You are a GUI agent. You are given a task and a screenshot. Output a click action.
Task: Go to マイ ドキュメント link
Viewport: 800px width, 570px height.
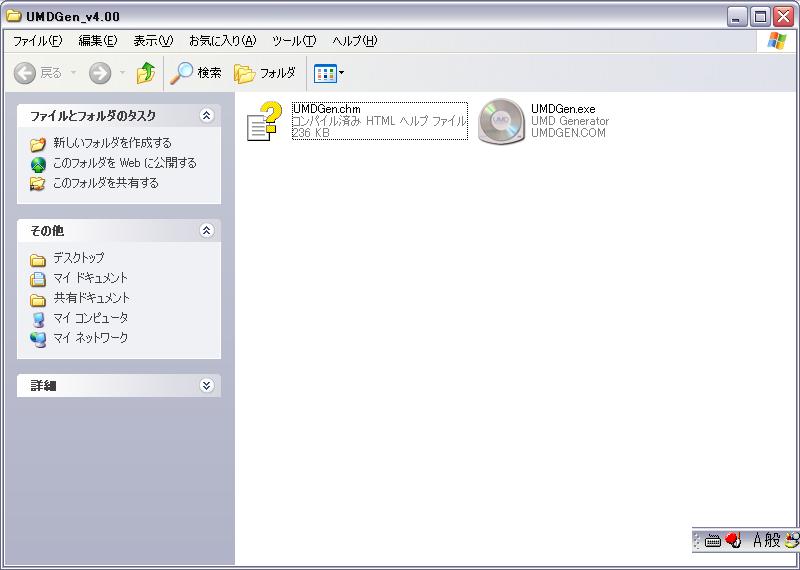[x=90, y=278]
